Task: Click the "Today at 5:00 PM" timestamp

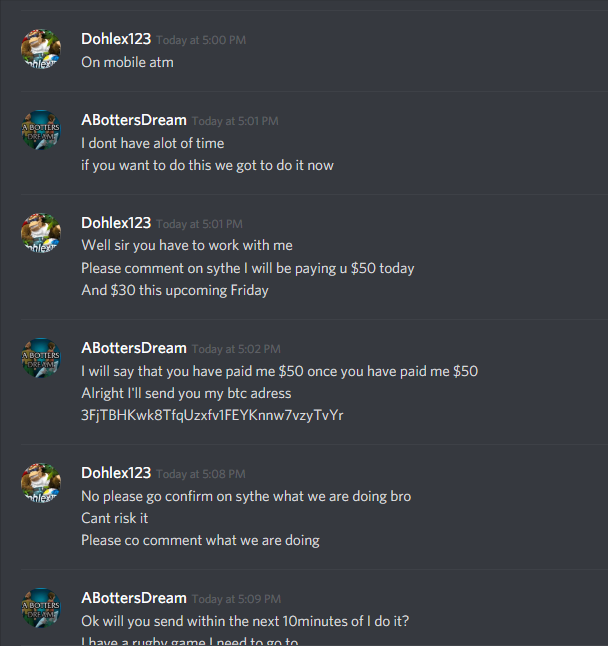Action: pos(201,40)
